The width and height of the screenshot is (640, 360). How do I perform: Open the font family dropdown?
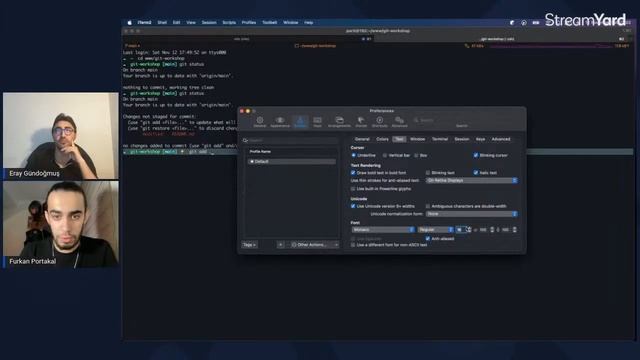383,230
